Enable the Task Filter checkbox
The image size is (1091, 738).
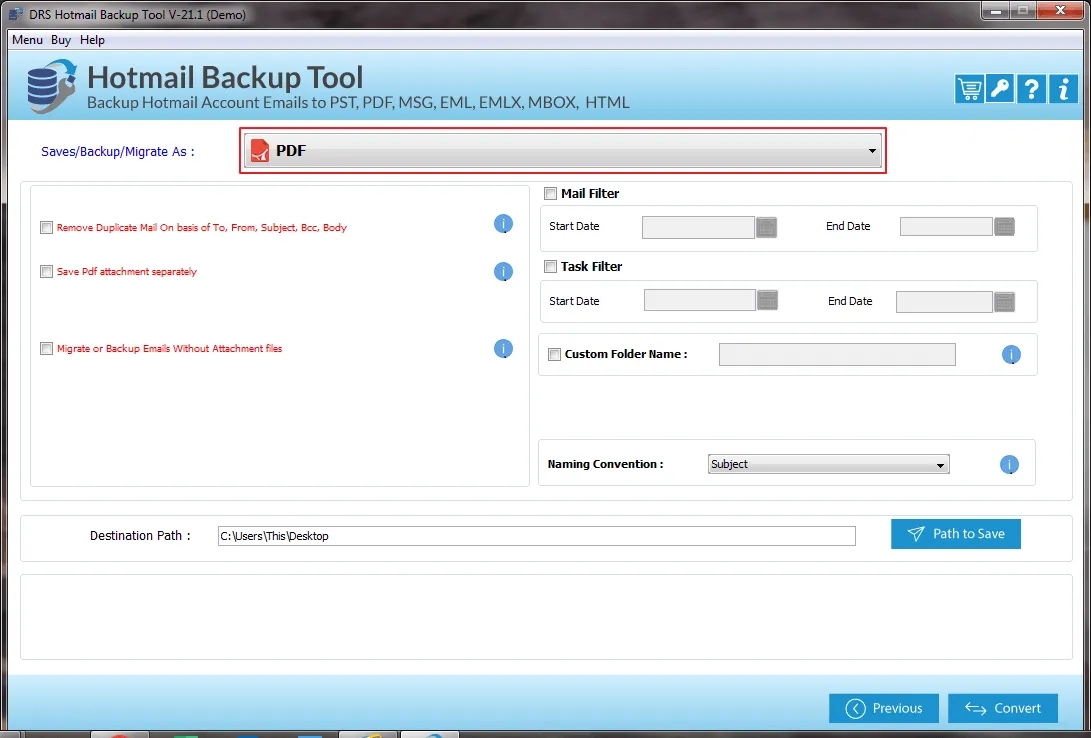pos(550,266)
